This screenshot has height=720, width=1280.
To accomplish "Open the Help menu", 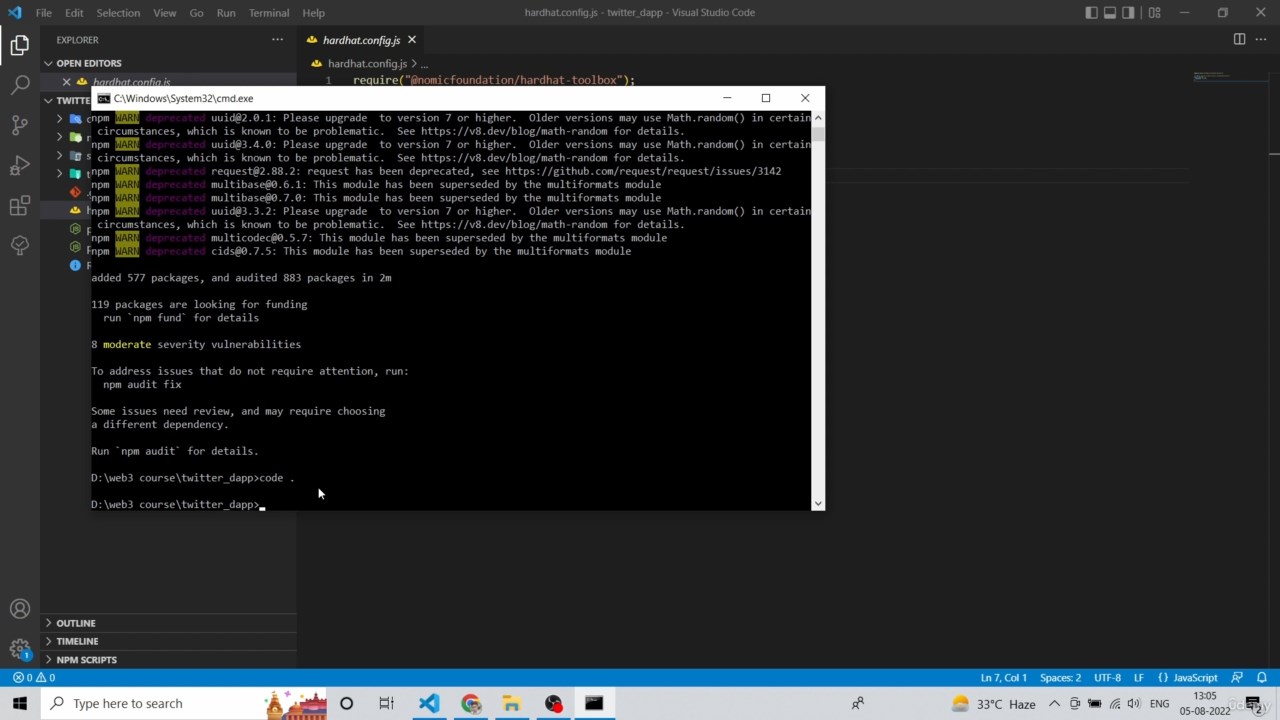I will click(x=313, y=13).
